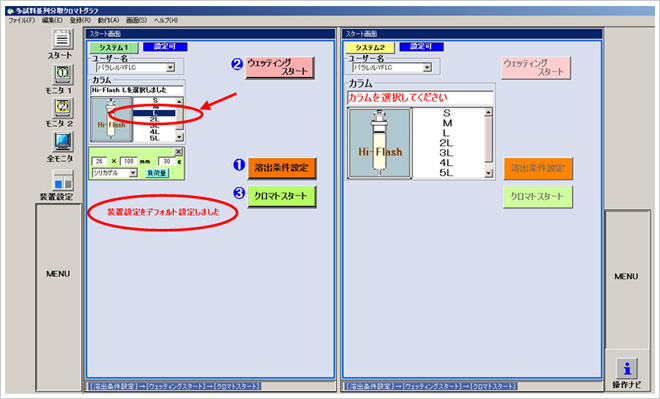Screen dimensions: 660x399
Task: Click the right MENU panel button
Action: point(626,279)
